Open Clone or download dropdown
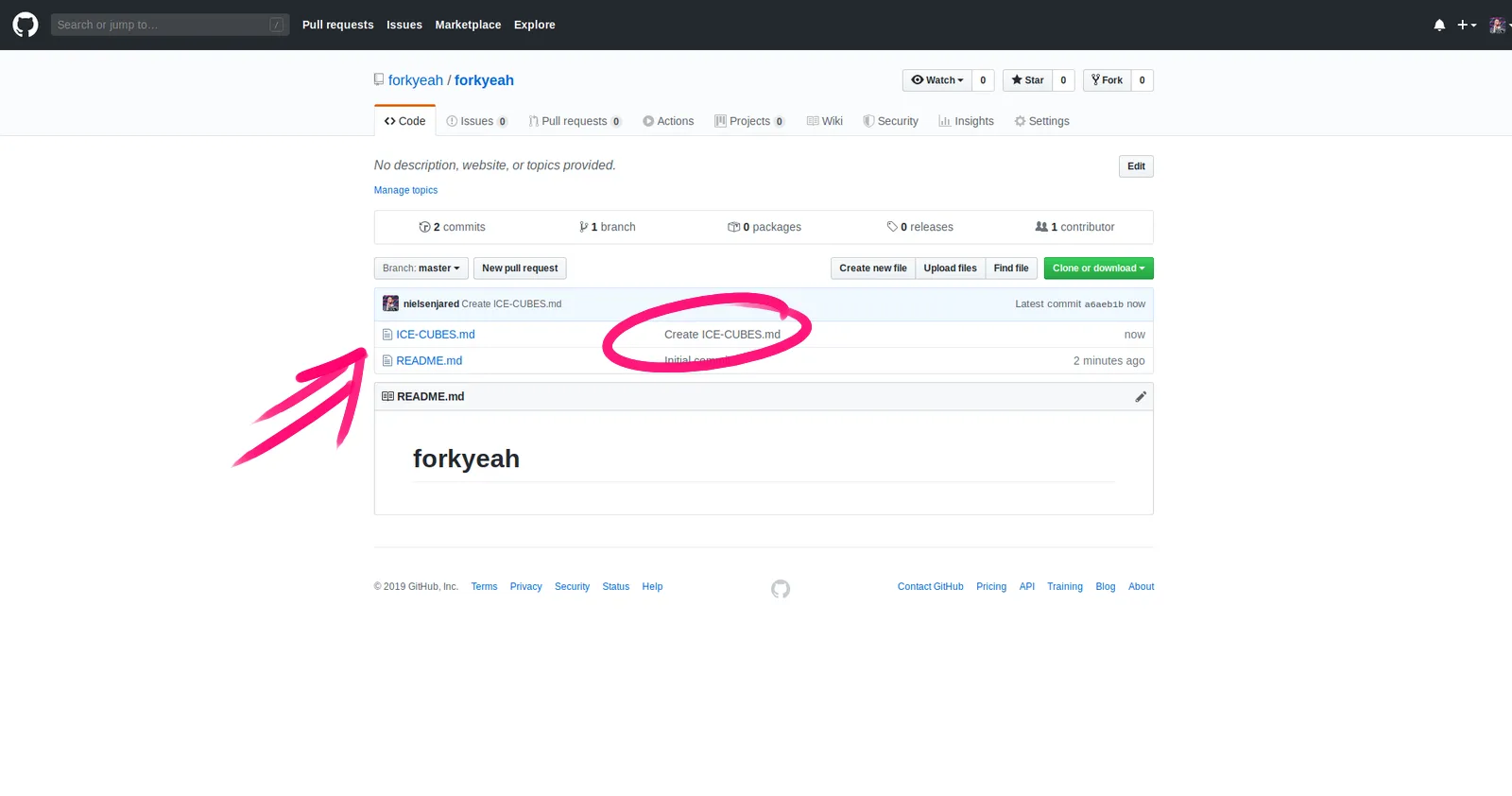Screen dimensions: 1512x796 (1098, 268)
